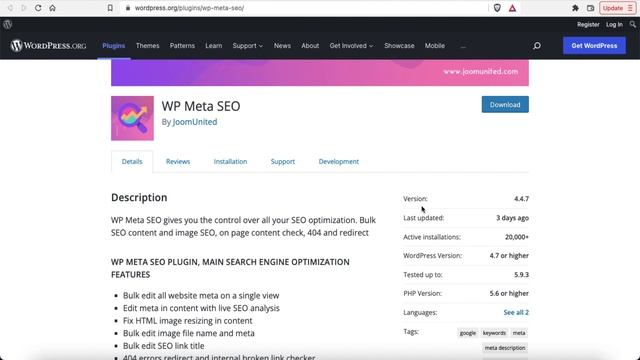Click the Register link
640x360 pixels.
[x=588, y=24]
